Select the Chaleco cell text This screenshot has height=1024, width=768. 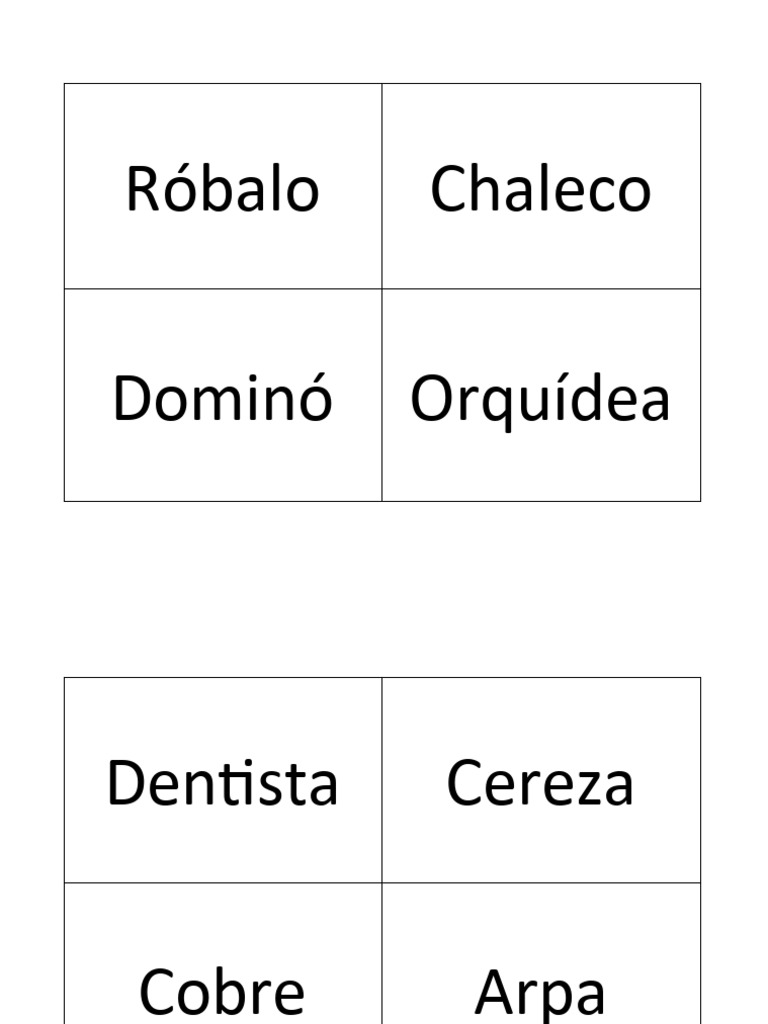click(540, 189)
